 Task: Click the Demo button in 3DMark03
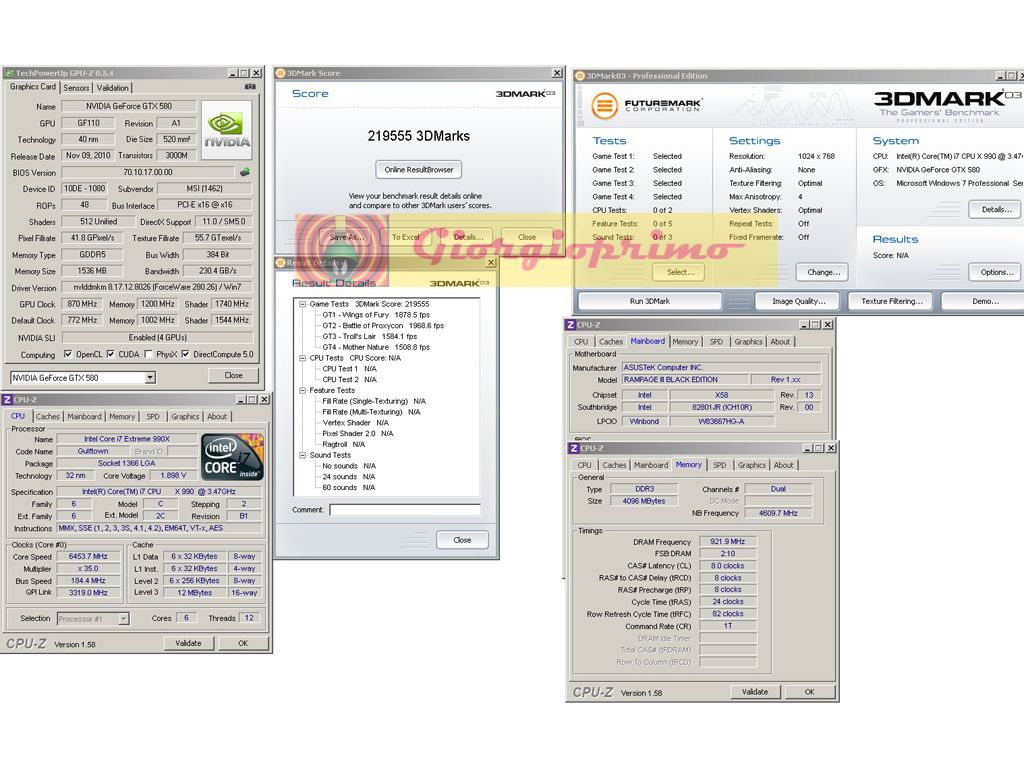(x=985, y=301)
